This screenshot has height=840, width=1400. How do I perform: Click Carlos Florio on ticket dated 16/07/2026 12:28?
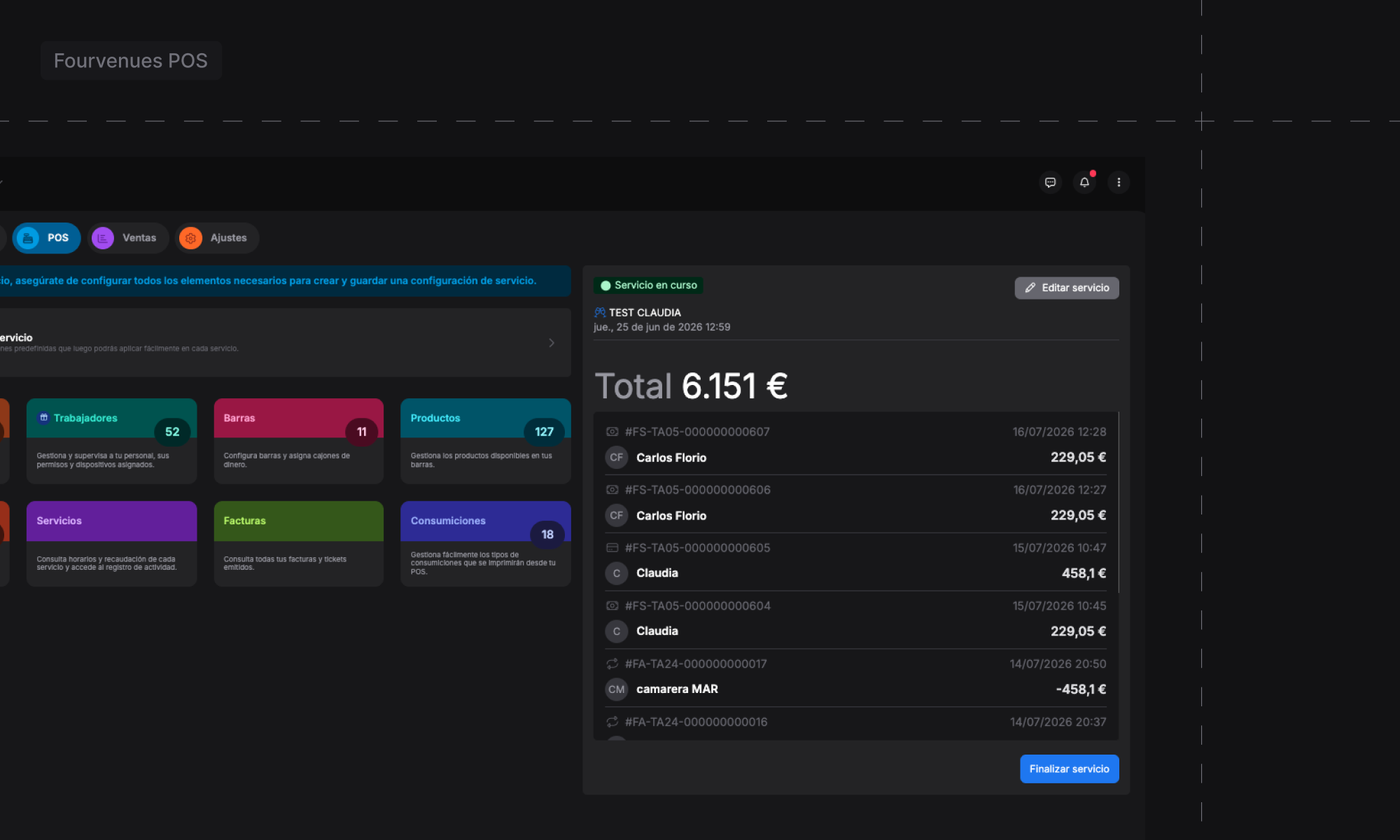pyautogui.click(x=671, y=458)
